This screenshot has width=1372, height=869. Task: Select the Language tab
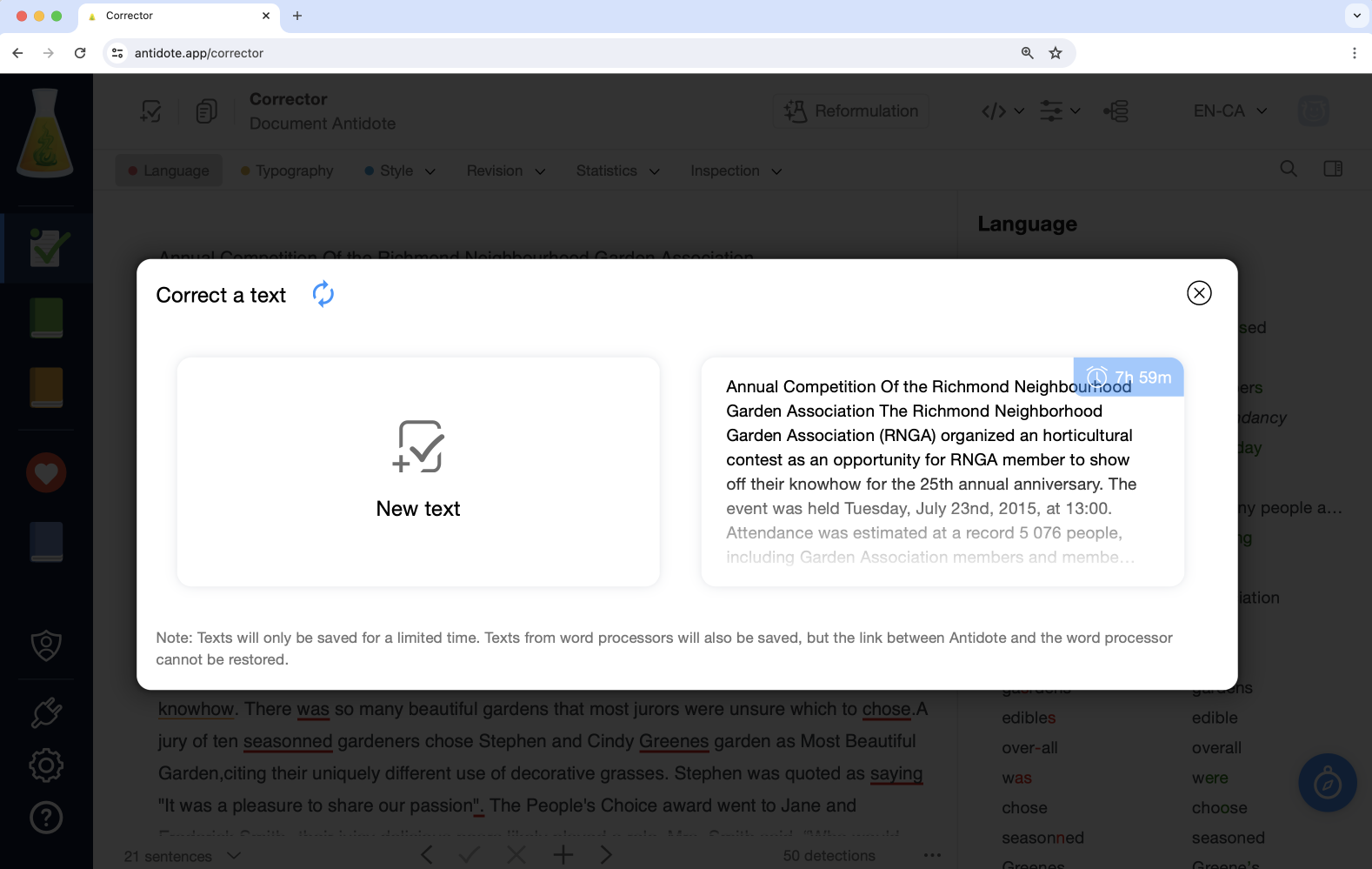(169, 171)
